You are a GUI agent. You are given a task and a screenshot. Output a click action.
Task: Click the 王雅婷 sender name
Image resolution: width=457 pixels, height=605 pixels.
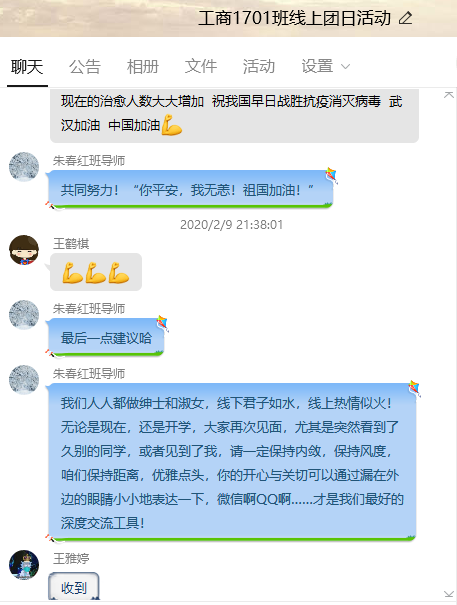[x=71, y=558]
